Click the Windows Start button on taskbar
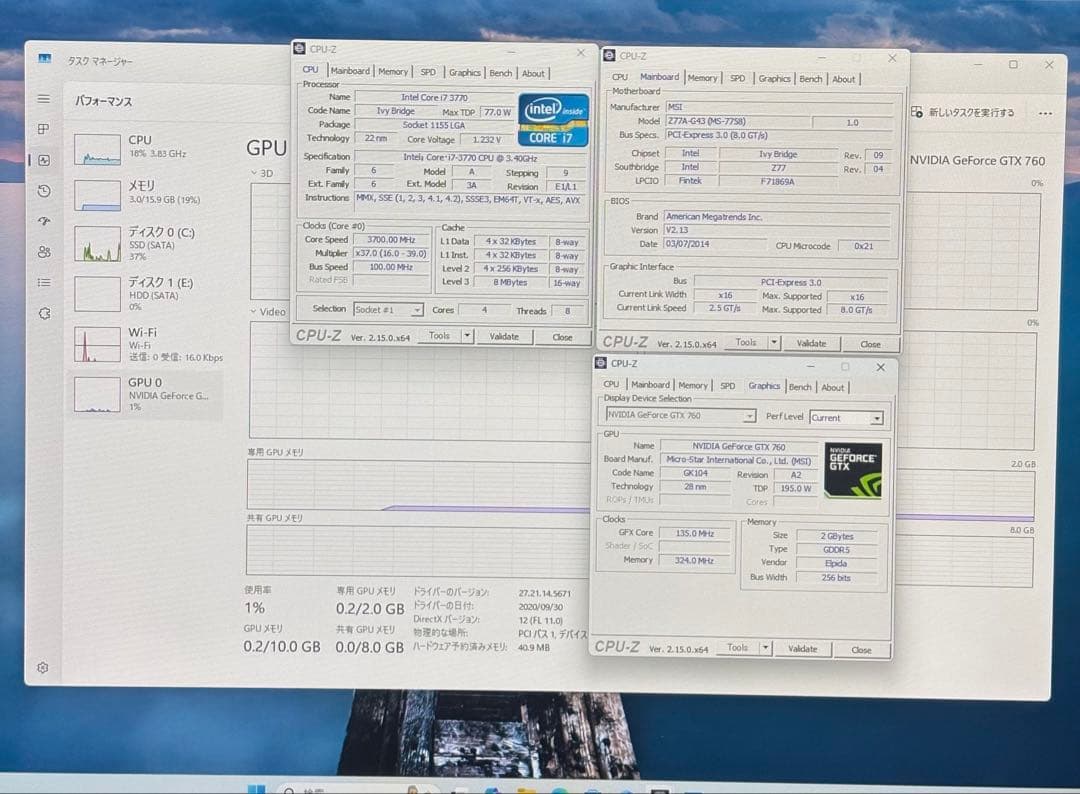This screenshot has height=794, width=1080. point(256,789)
